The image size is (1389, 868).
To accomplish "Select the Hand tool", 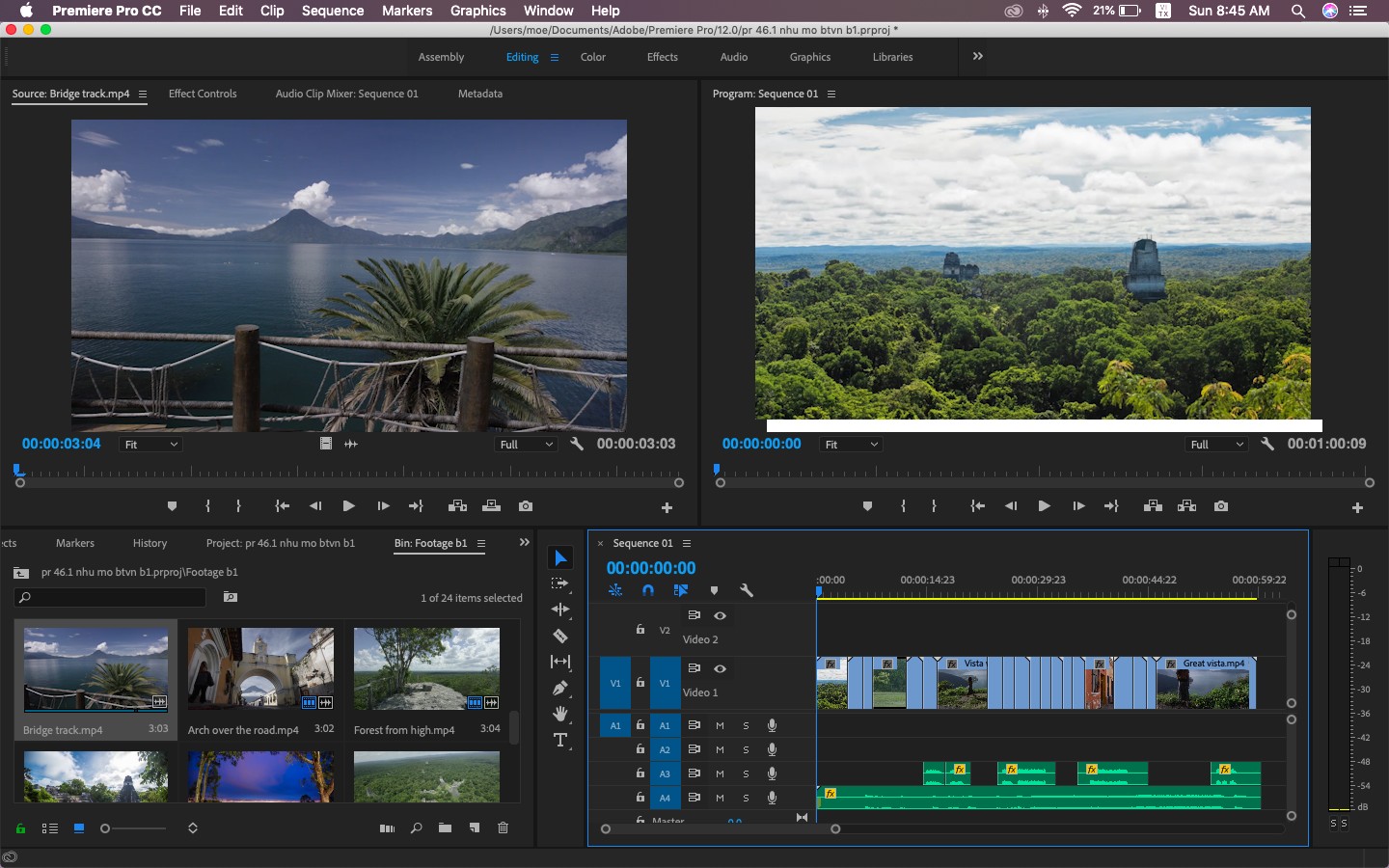I will (560, 714).
